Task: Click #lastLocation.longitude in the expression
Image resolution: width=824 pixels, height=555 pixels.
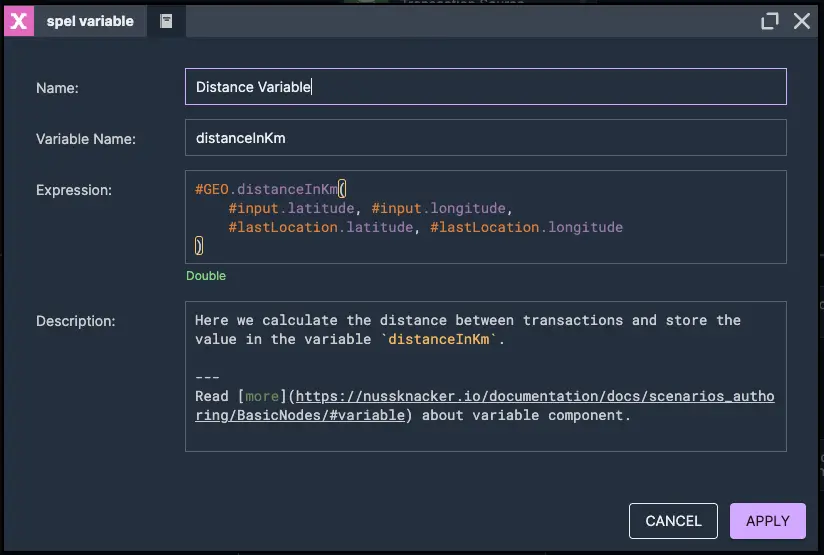Action: coord(527,227)
